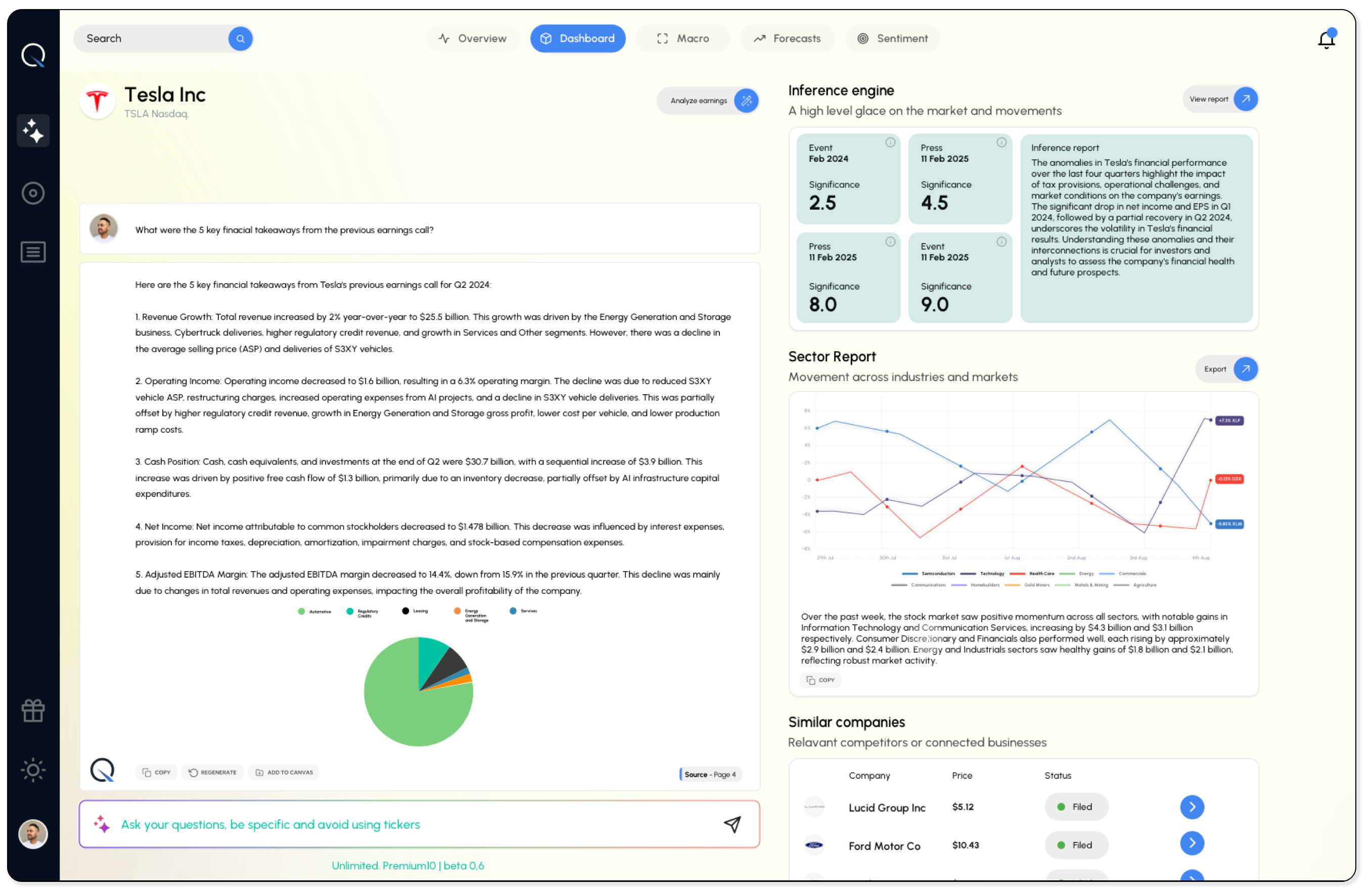This screenshot has height=891, width=1372.
Task: Toggle Health Care series in chart legend
Action: 1032,574
